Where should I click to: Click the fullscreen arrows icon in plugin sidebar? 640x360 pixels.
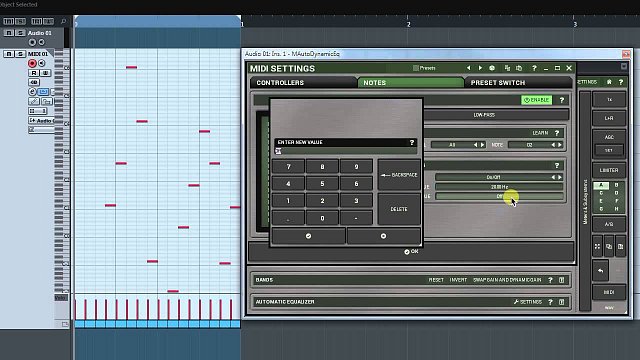click(597, 247)
